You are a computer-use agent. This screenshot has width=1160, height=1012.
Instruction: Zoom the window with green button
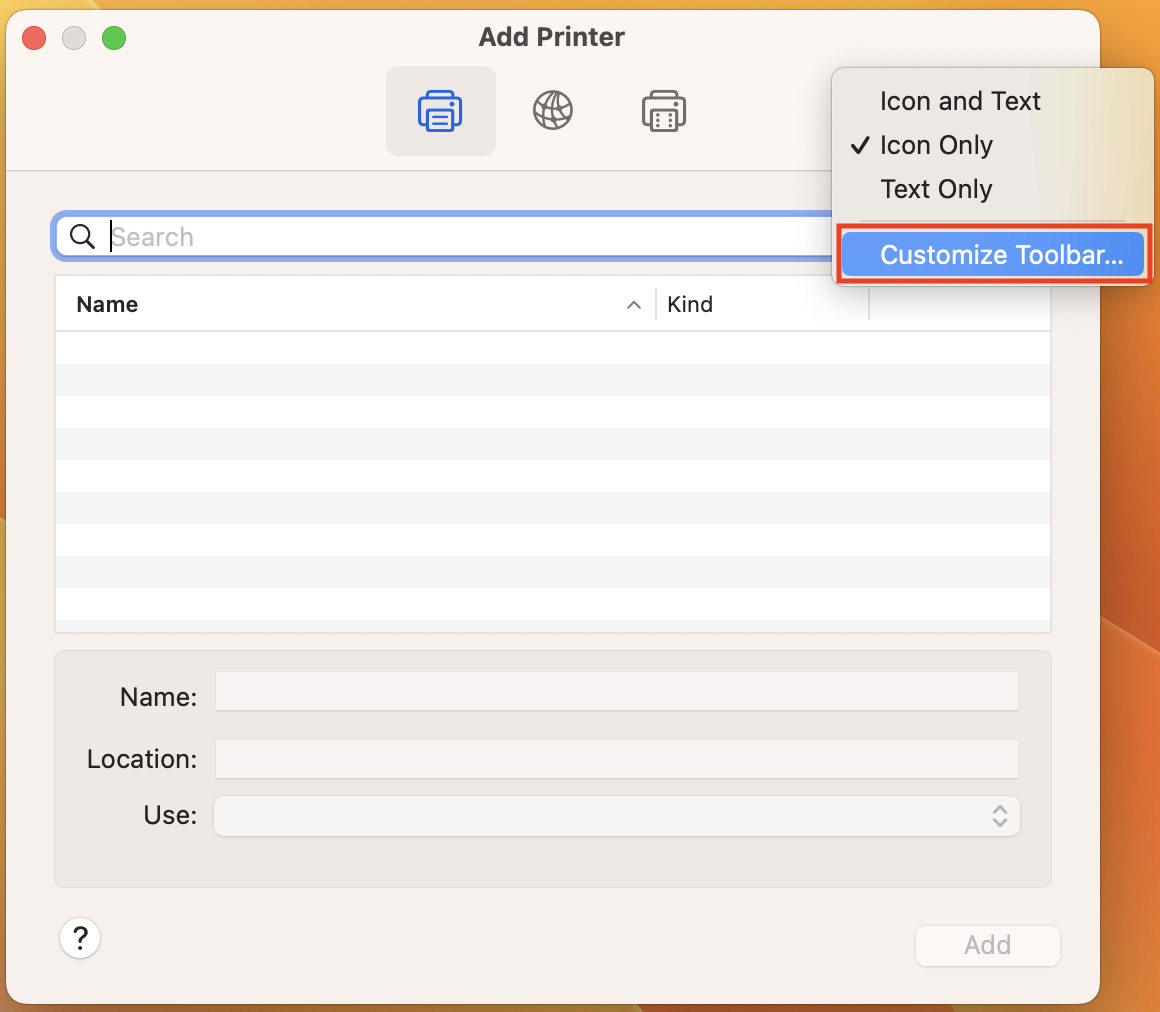click(x=114, y=38)
